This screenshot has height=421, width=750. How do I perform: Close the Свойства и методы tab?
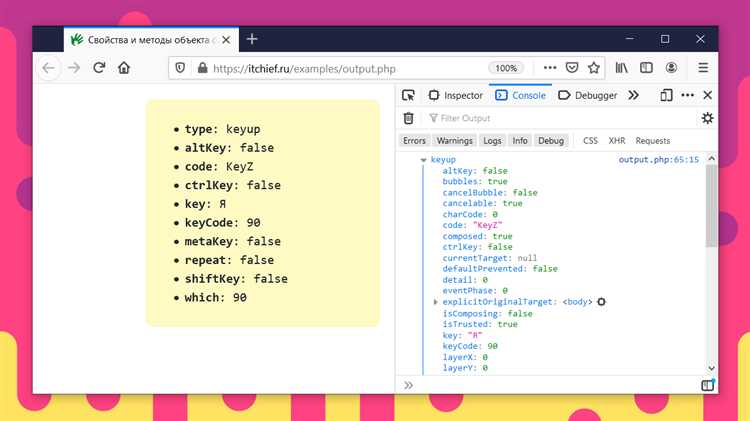pos(226,40)
